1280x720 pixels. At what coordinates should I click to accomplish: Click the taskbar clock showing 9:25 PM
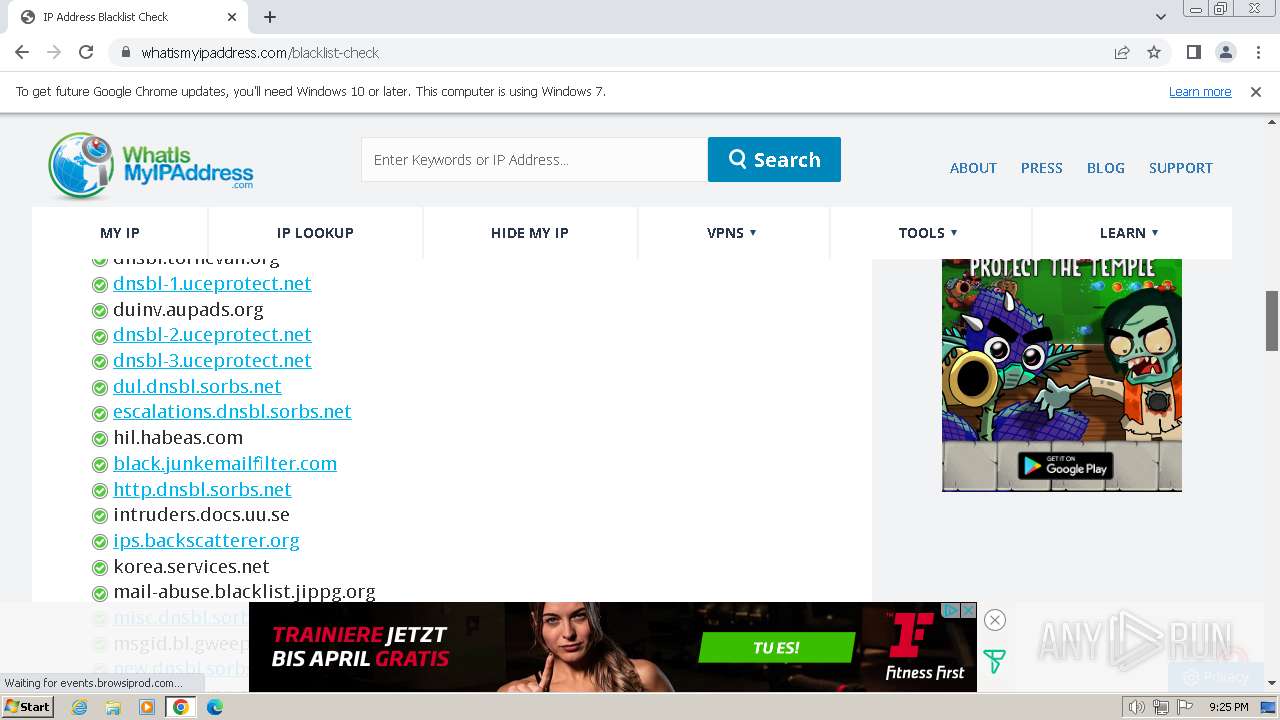pyautogui.click(x=1228, y=707)
